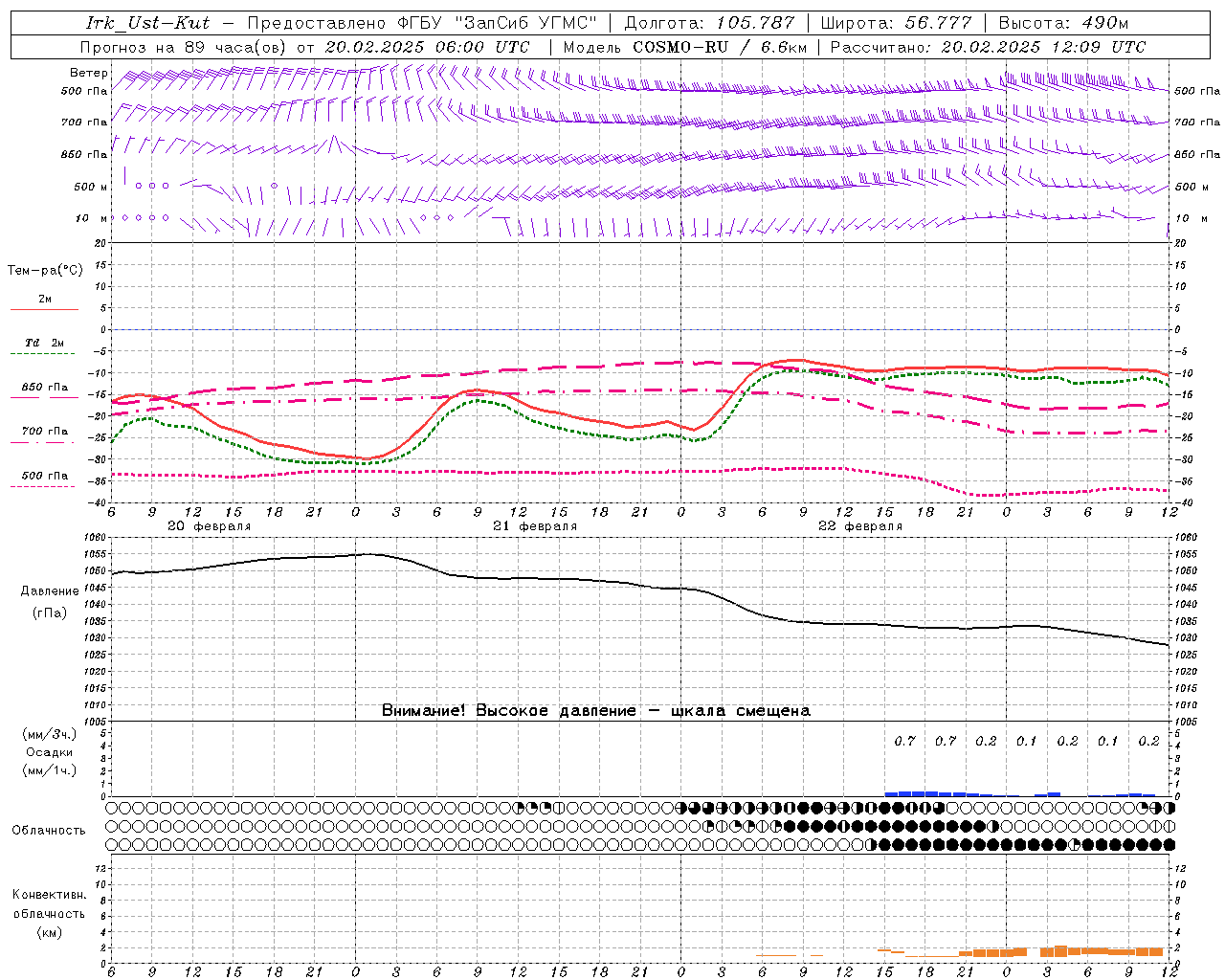
Task: Click the Ветер wind section label
Action: pos(89,73)
